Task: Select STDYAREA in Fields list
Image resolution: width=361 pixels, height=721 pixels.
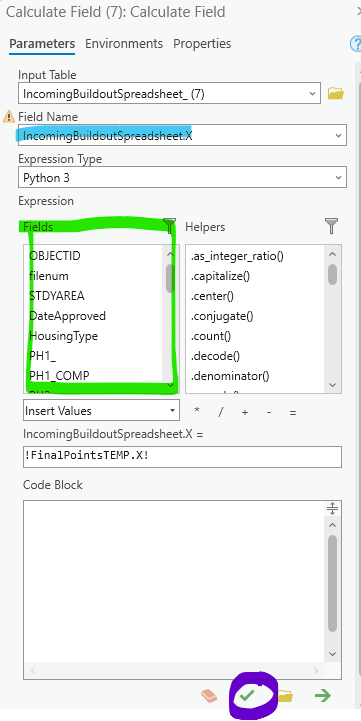Action: 57,296
